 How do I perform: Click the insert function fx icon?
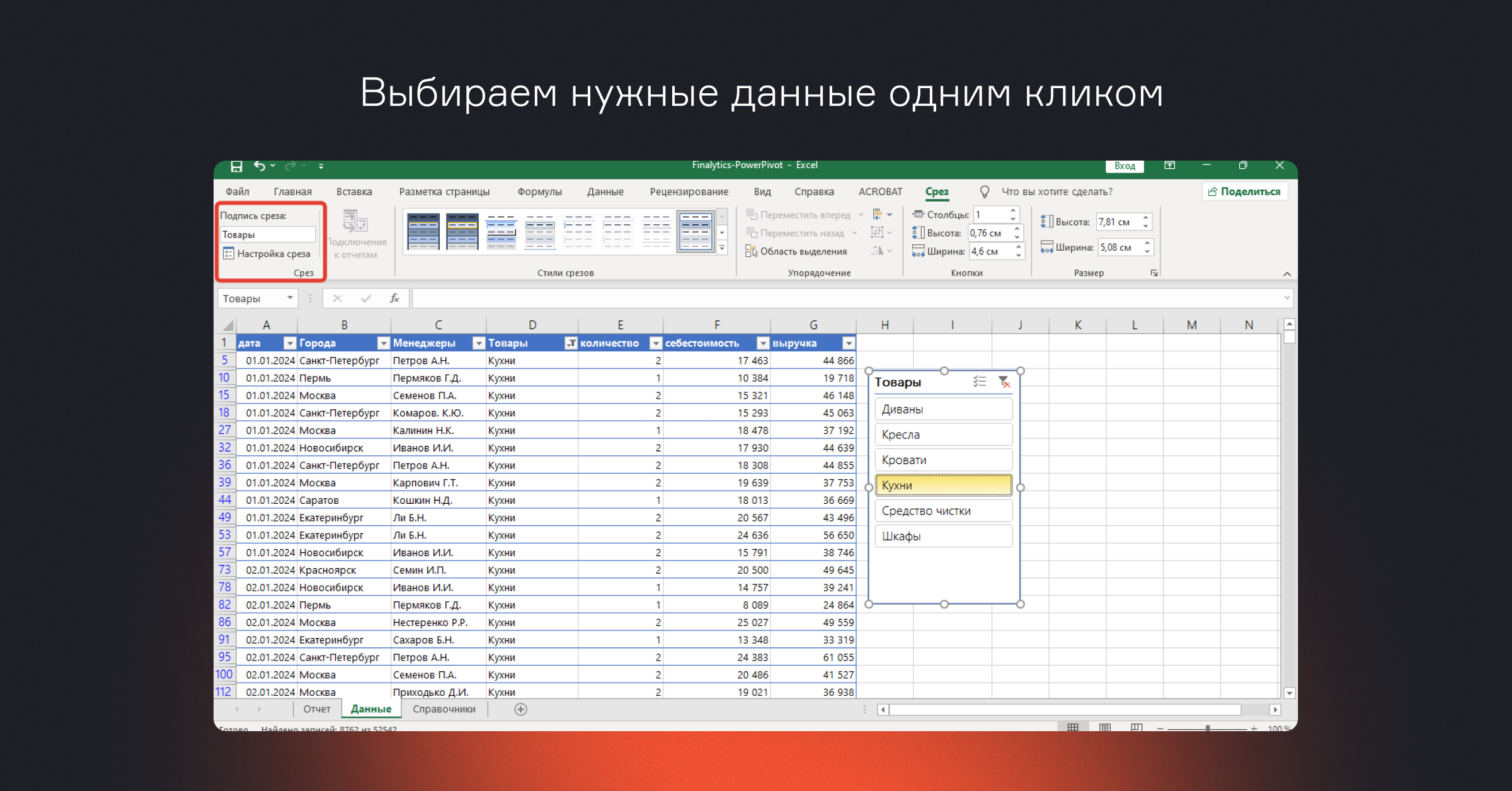[394, 299]
